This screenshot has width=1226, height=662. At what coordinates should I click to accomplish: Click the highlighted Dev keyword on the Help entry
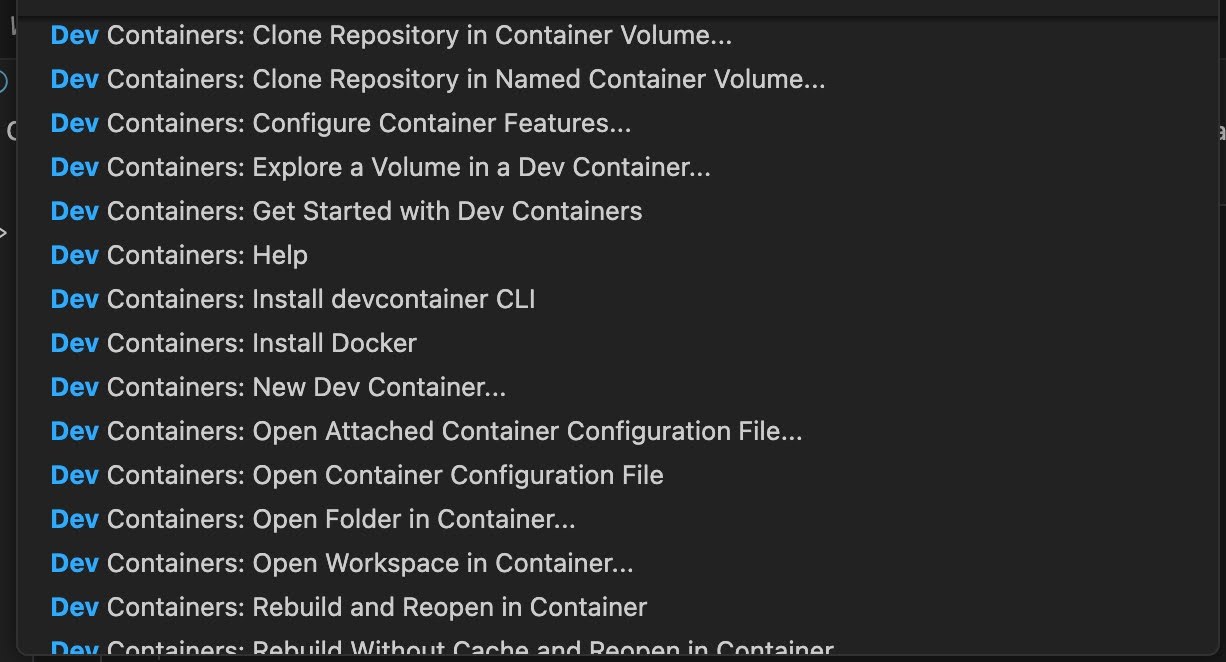tap(73, 255)
